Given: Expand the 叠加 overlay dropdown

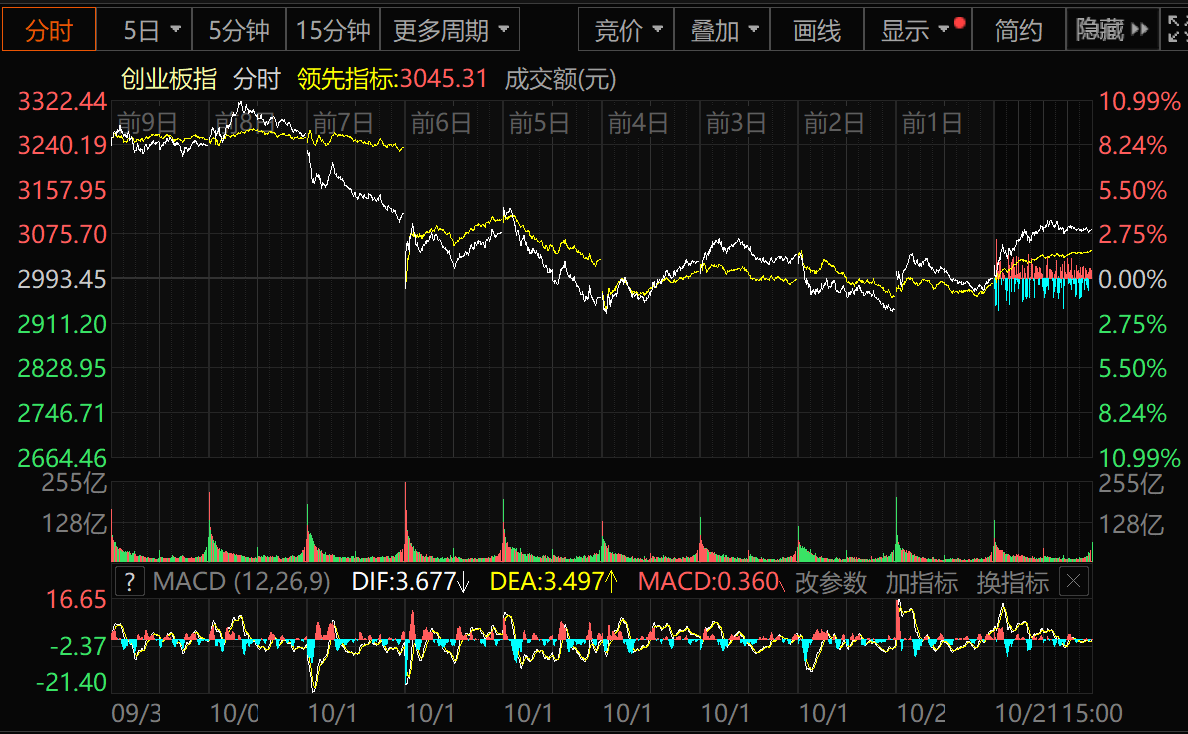Looking at the screenshot, I should click(x=724, y=30).
